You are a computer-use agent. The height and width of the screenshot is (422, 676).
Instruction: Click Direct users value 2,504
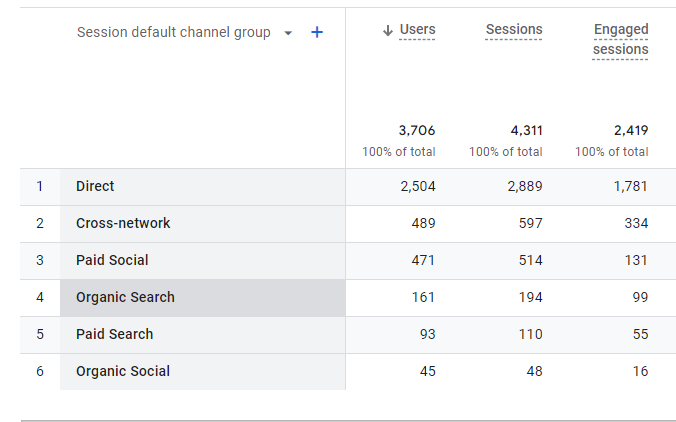click(418, 186)
